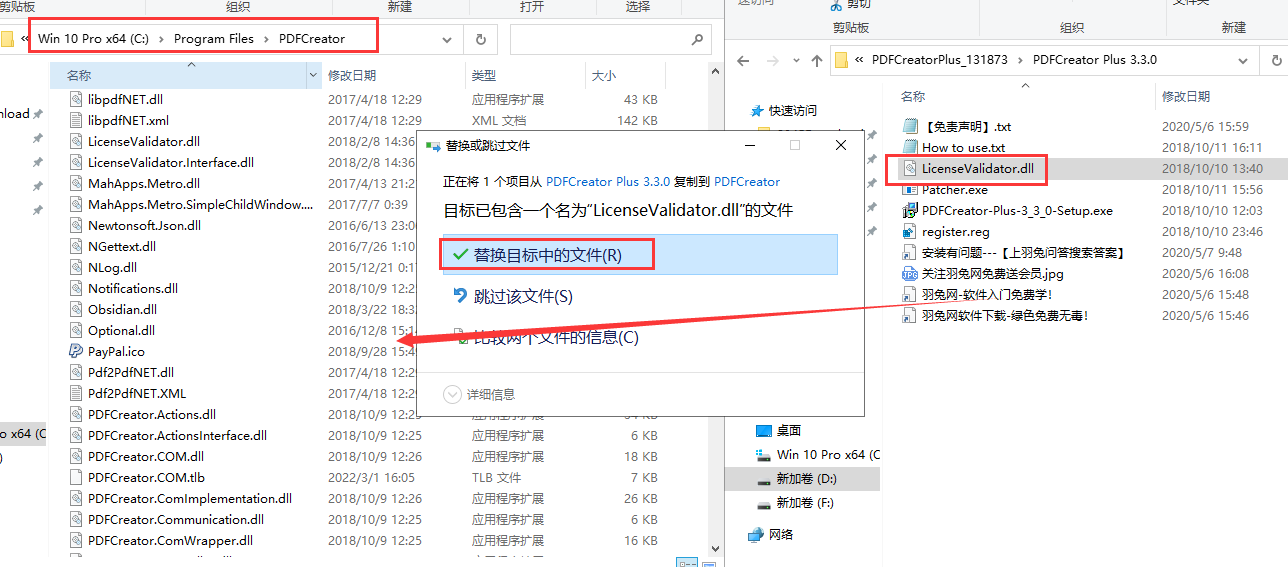Select the register.reg file
The width and height of the screenshot is (1288, 567).
tap(955, 232)
